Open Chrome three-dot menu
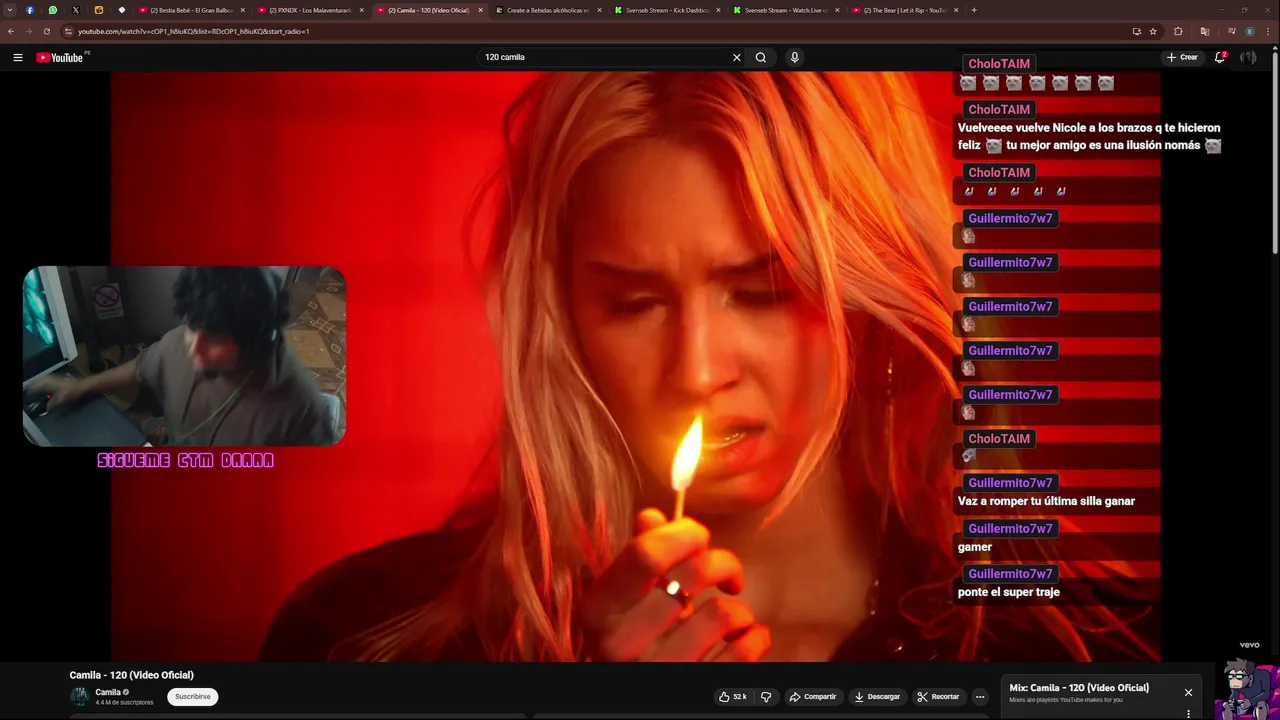 tap(1269, 31)
